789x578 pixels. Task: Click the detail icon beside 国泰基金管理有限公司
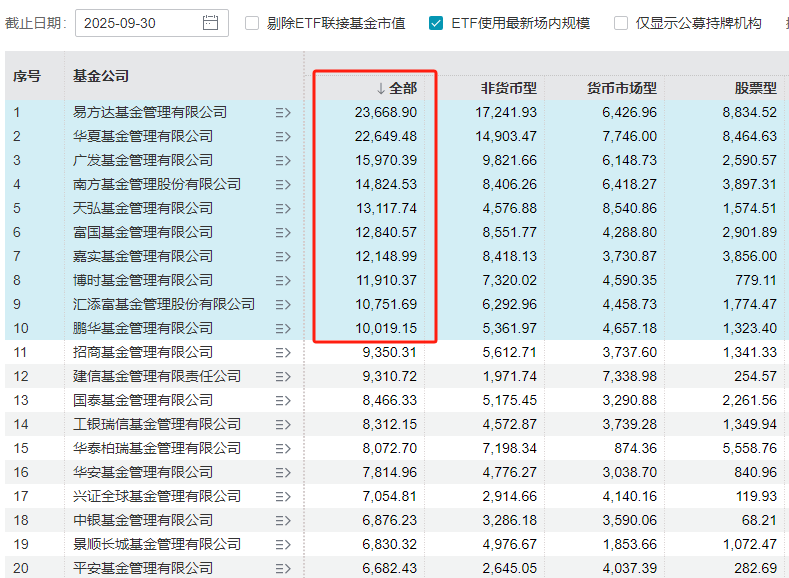282,400
